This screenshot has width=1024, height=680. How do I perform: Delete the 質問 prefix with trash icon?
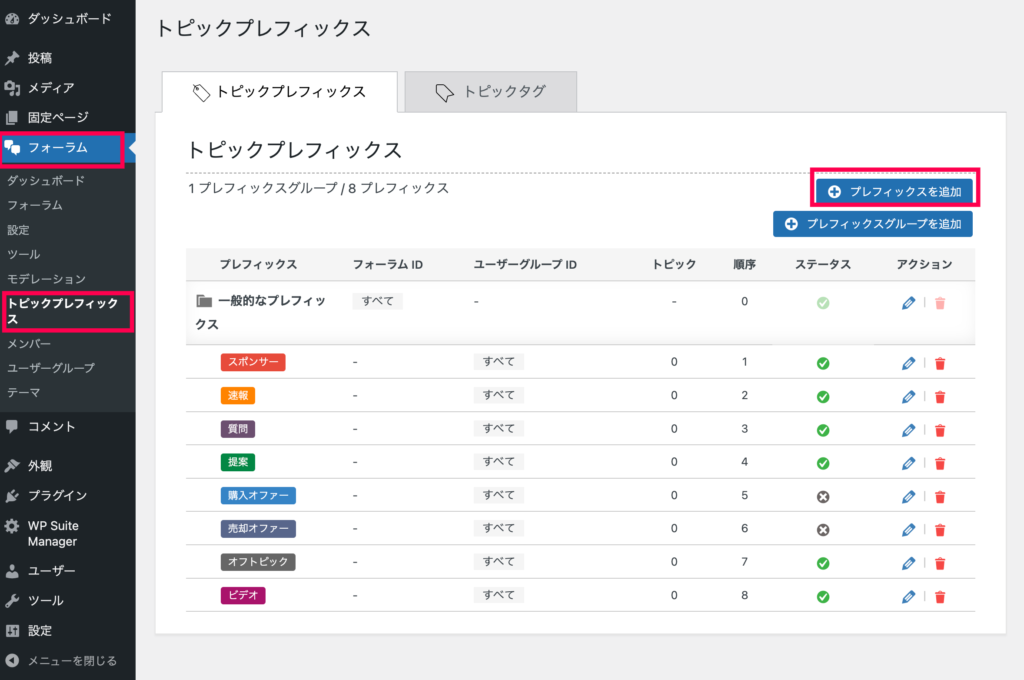940,430
